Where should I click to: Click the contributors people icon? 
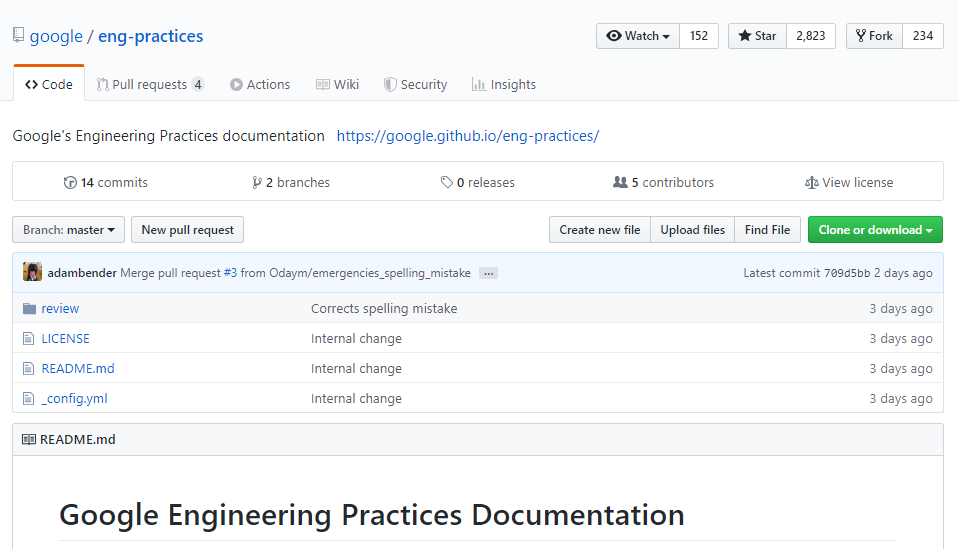620,183
